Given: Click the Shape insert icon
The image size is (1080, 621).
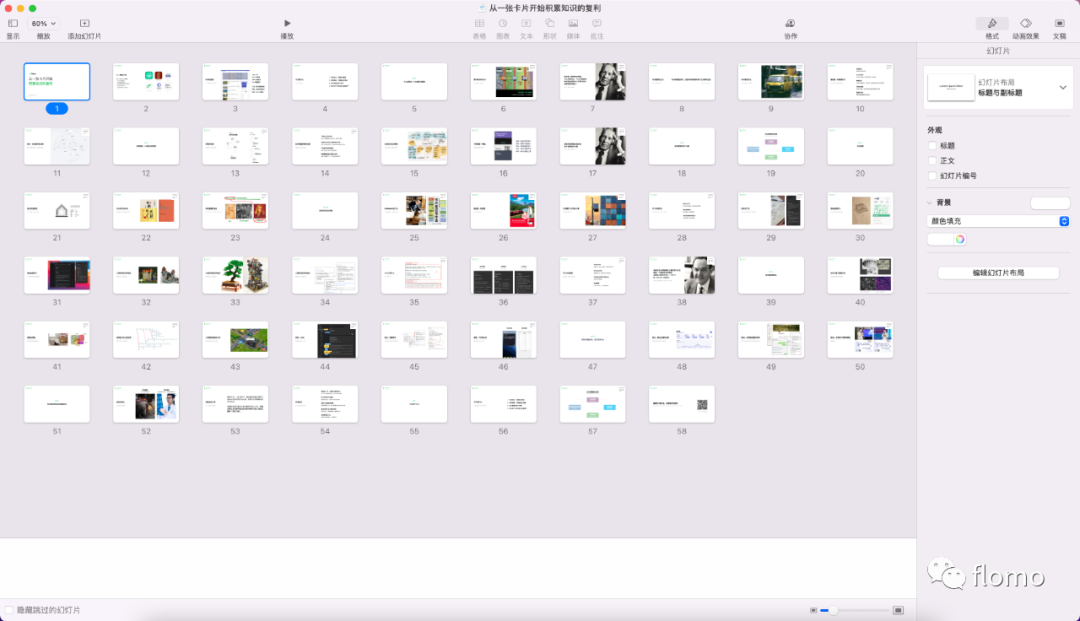Looking at the screenshot, I should [x=550, y=23].
